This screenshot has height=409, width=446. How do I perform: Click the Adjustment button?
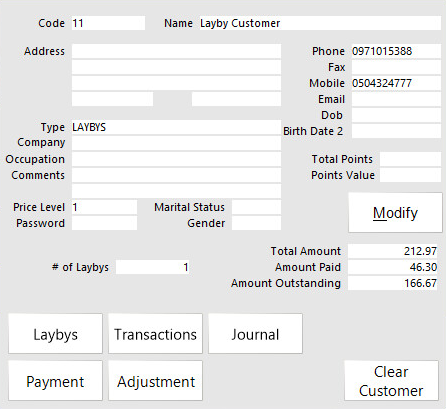click(x=155, y=380)
